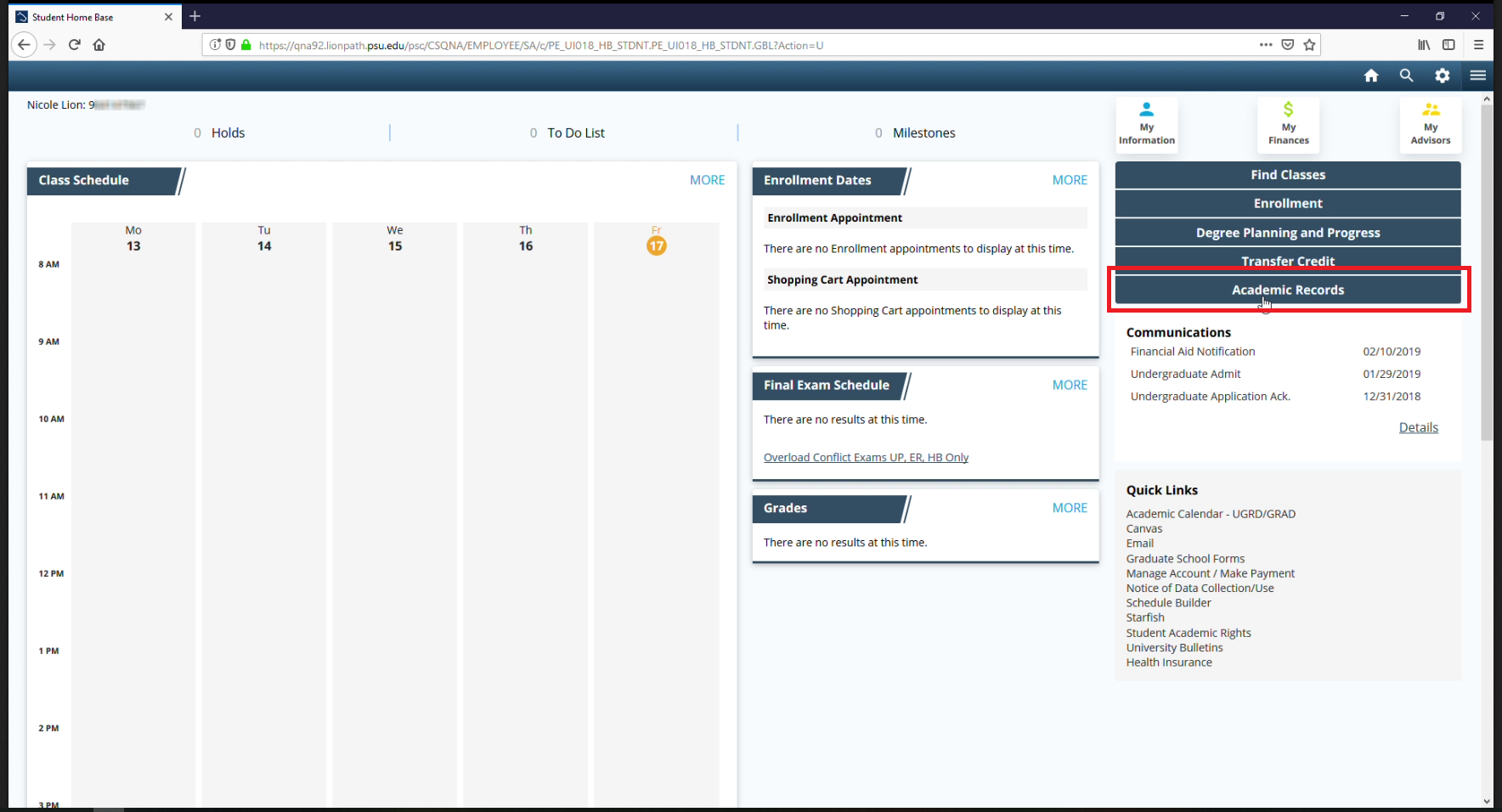Viewport: 1502px width, 812px height.
Task: Open the My Advisors tile
Action: pos(1431,125)
